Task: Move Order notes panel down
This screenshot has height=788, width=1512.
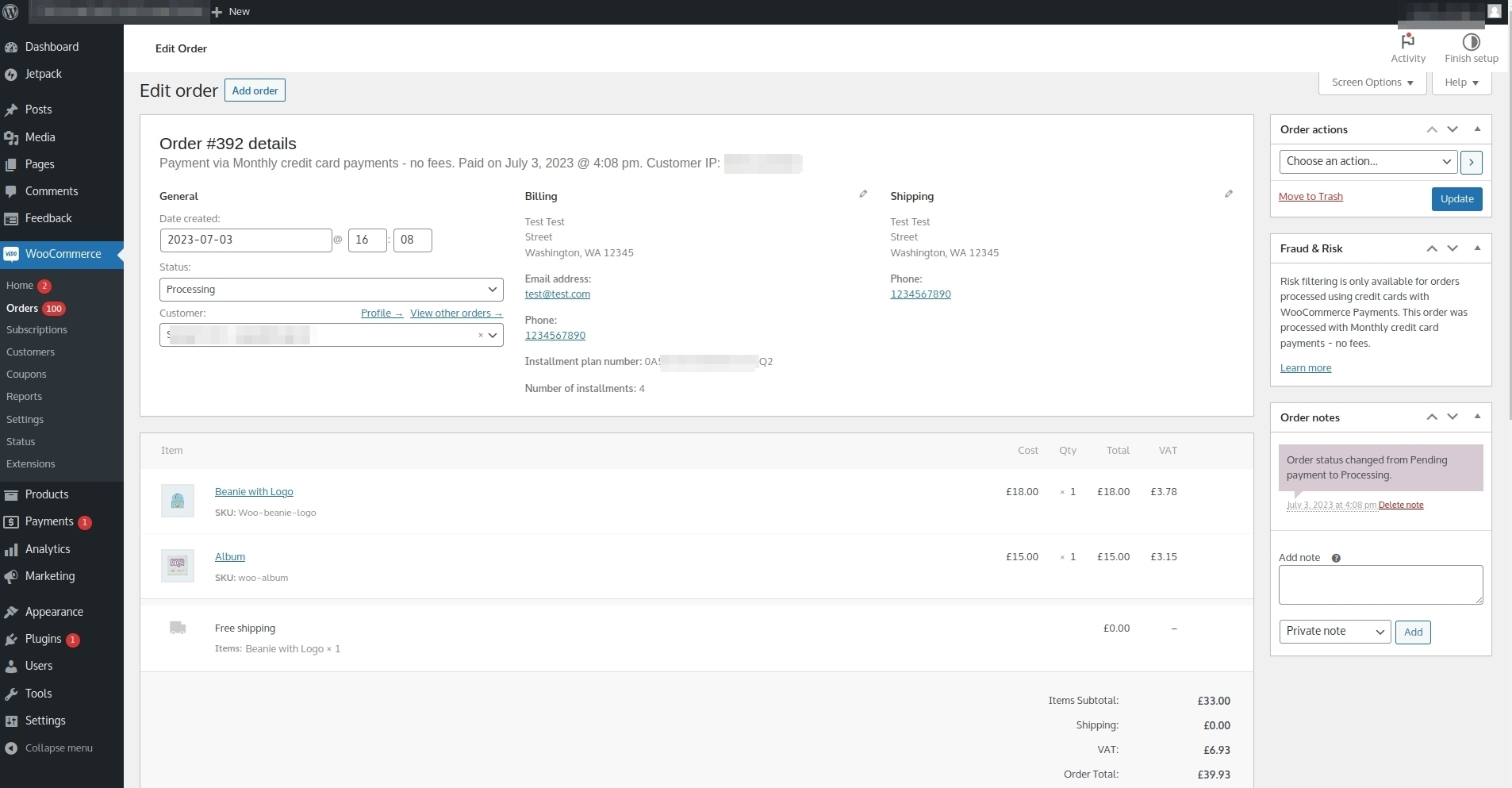Action: (1453, 417)
